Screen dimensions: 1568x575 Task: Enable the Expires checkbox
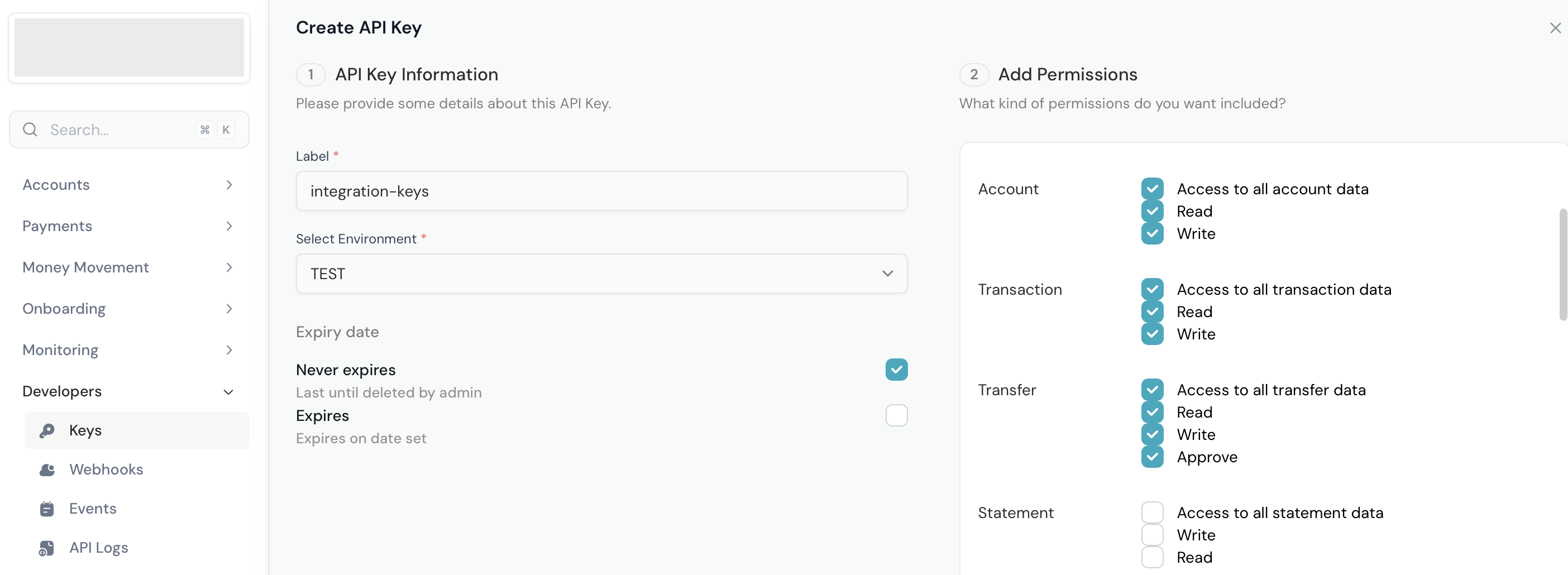coord(896,415)
